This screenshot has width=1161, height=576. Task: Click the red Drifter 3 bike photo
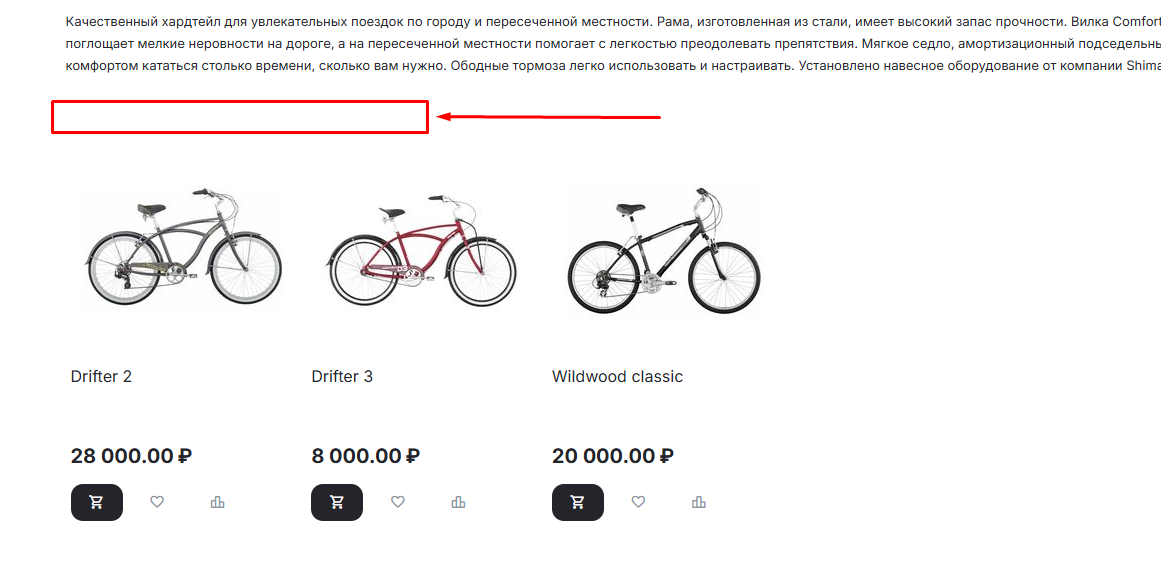coord(425,252)
